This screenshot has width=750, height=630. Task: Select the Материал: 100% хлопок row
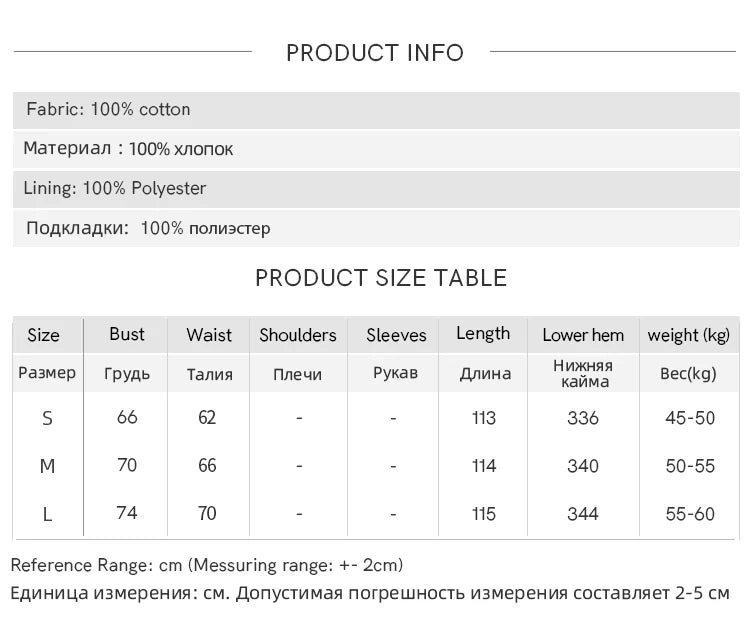click(376, 149)
